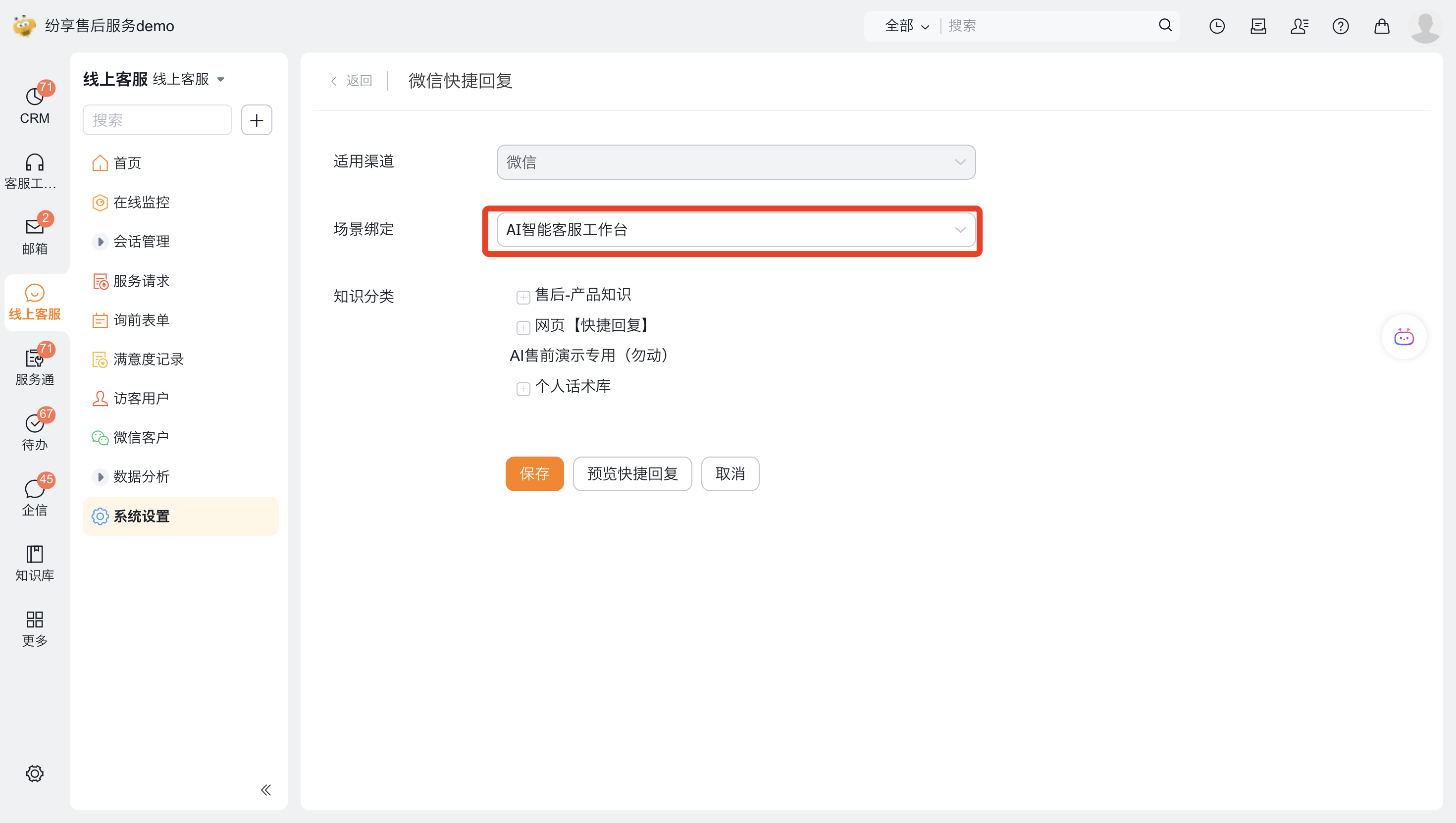
Task: Click the orange 保存 button
Action: coord(534,474)
